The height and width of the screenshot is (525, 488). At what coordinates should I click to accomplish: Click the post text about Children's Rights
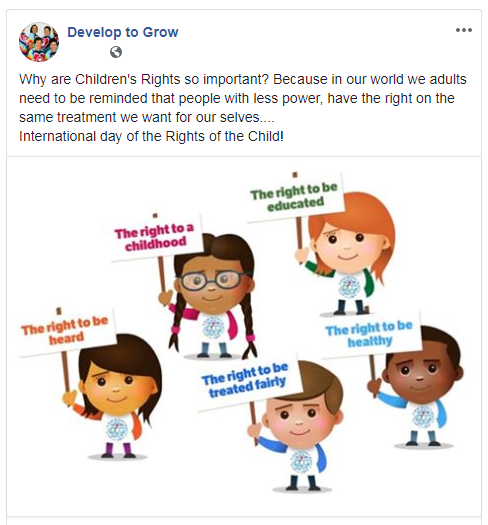click(243, 98)
